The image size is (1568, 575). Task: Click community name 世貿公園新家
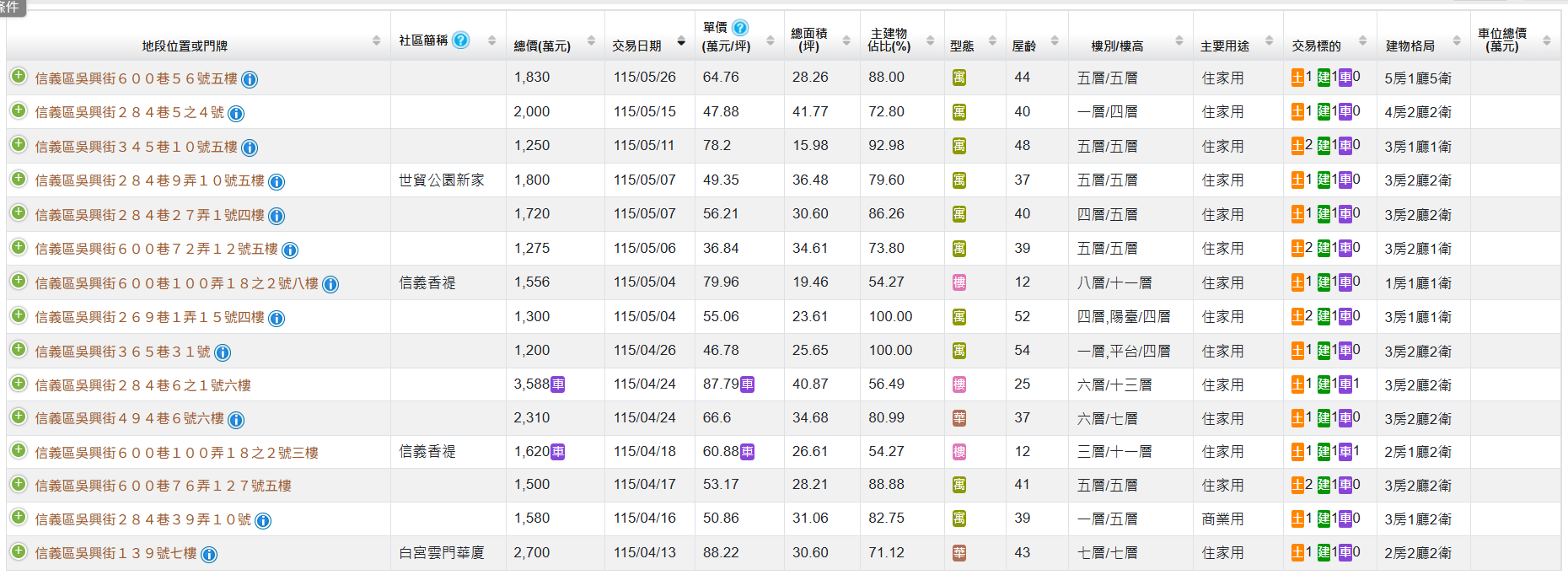coord(441,180)
